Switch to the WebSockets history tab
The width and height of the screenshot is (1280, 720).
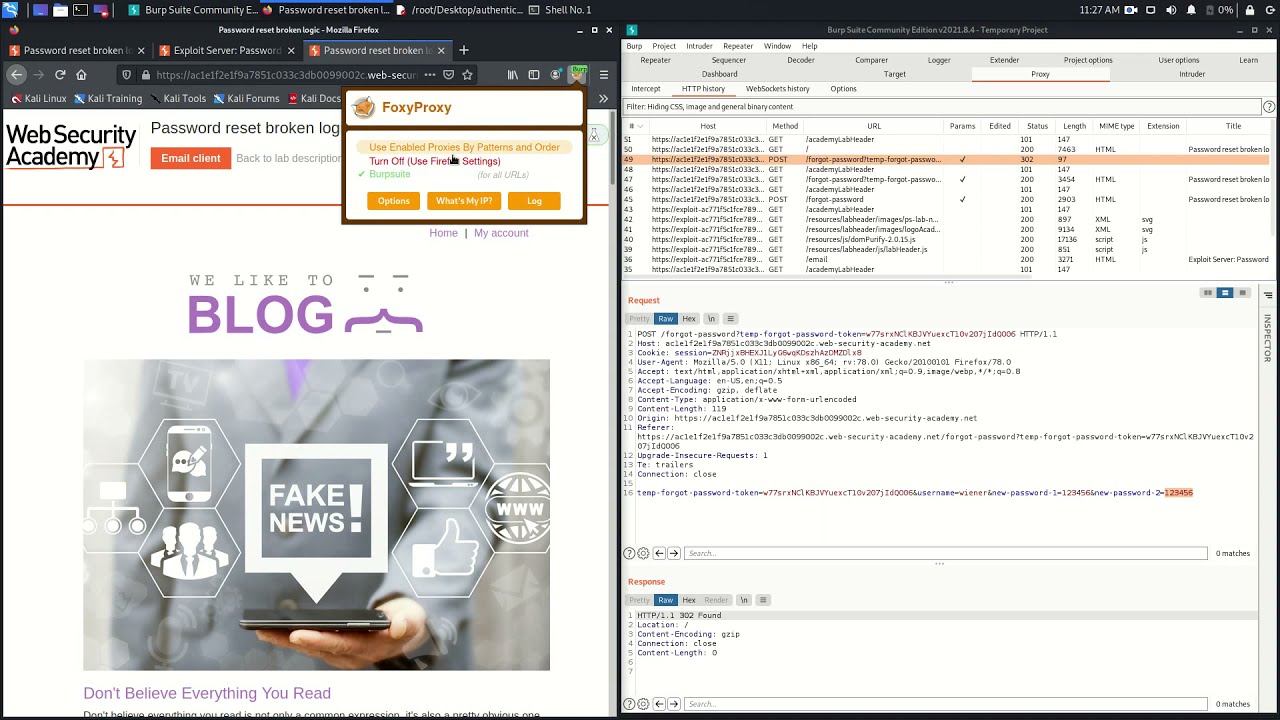pyautogui.click(x=777, y=89)
